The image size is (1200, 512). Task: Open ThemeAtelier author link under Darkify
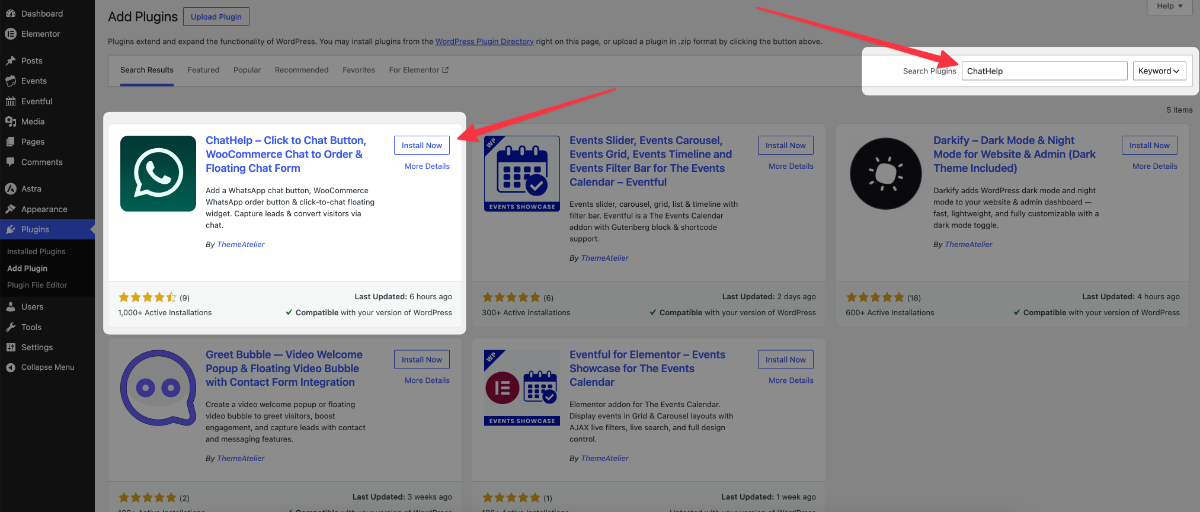969,244
